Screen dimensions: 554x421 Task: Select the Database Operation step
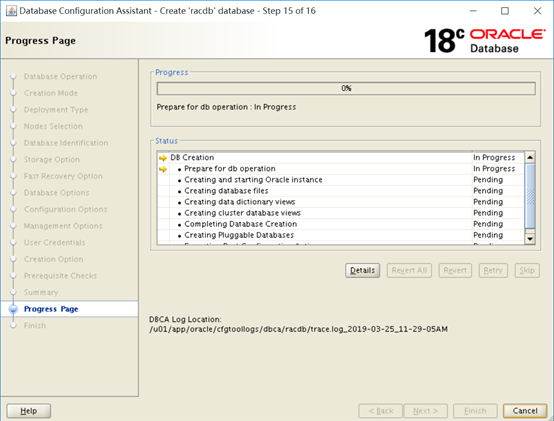tap(60, 77)
